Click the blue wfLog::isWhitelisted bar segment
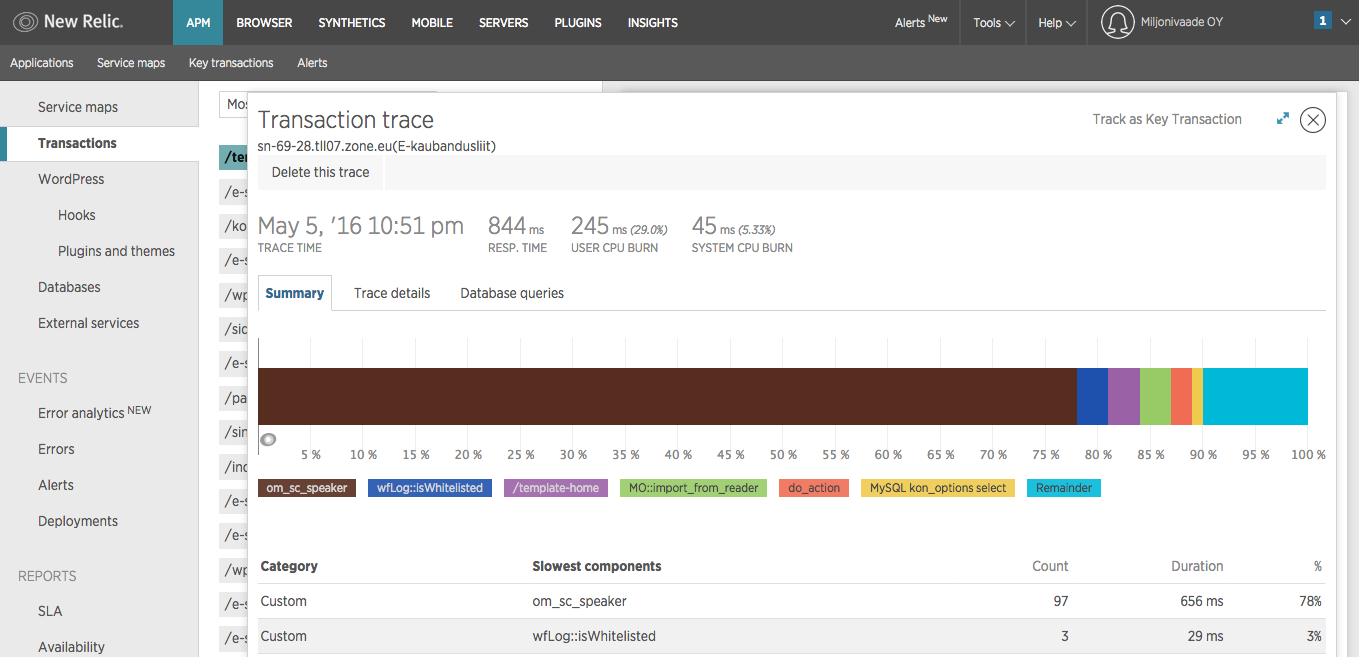The width and height of the screenshot is (1359, 657). click(x=1092, y=396)
